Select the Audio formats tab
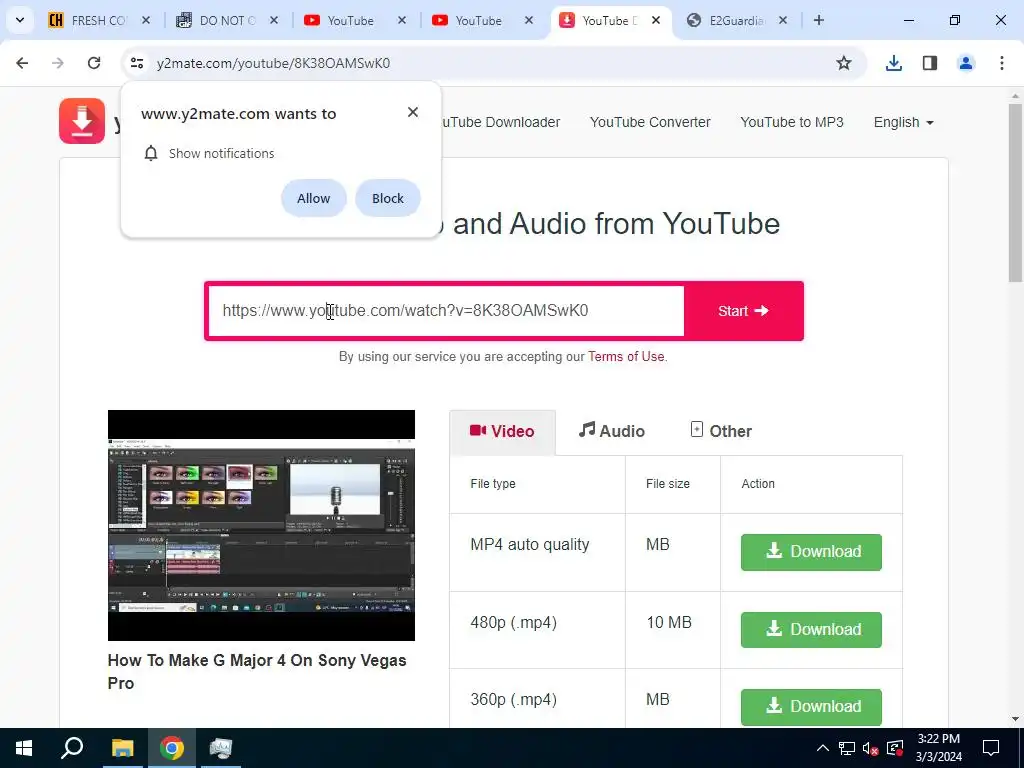 (x=612, y=431)
